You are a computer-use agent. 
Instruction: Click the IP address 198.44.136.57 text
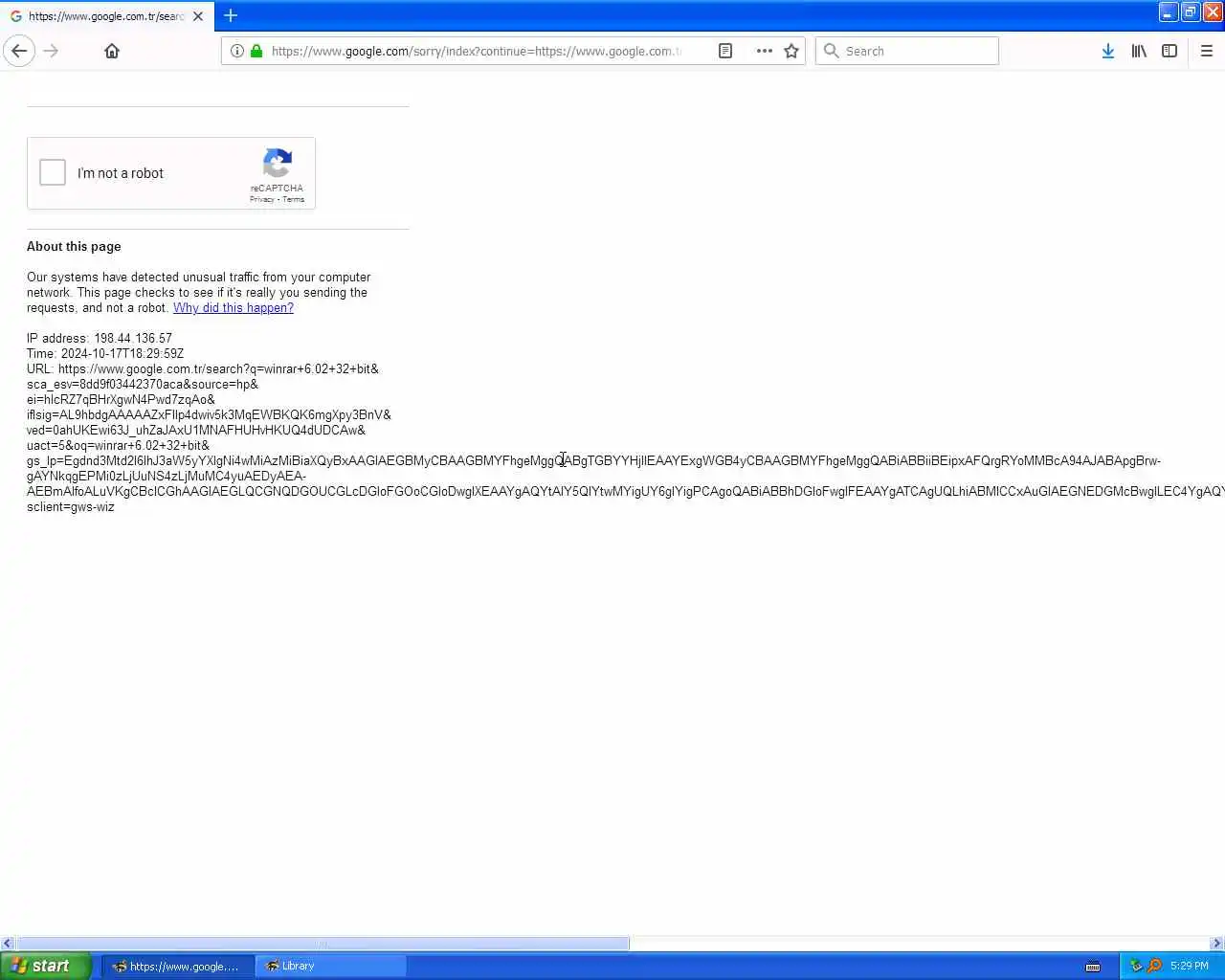pos(100,339)
